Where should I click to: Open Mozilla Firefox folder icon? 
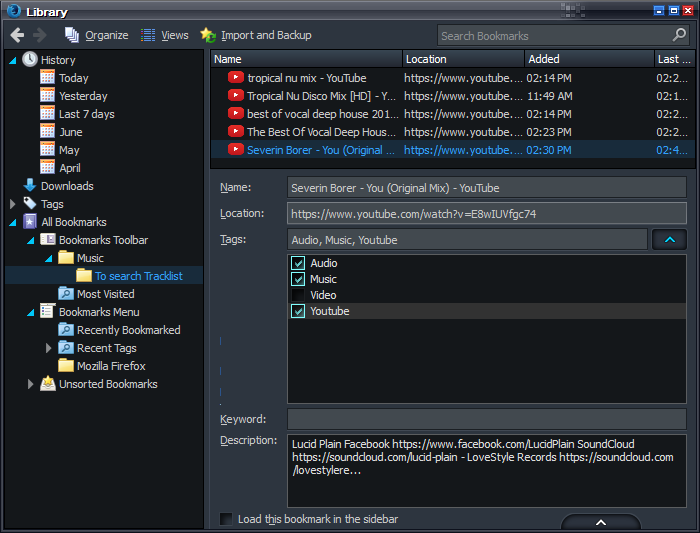click(66, 365)
